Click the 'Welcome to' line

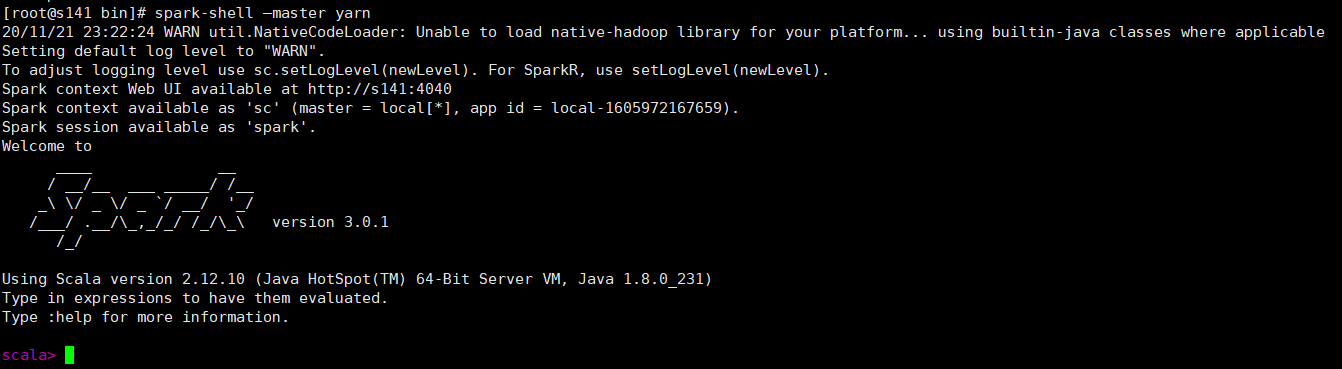tap(47, 146)
